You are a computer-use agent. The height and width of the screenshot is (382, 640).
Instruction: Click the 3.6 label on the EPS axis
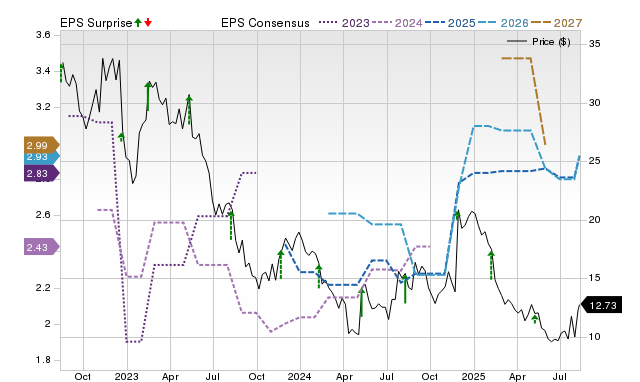click(x=43, y=35)
